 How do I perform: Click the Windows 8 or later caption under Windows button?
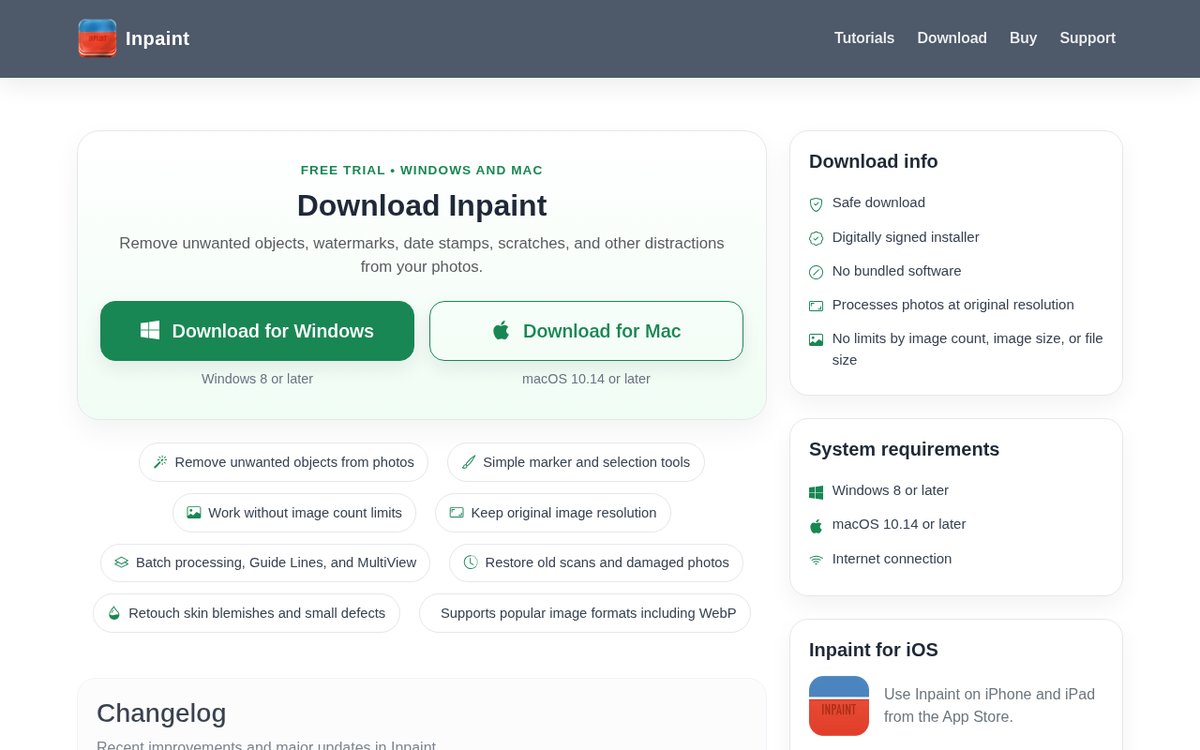[x=257, y=379]
